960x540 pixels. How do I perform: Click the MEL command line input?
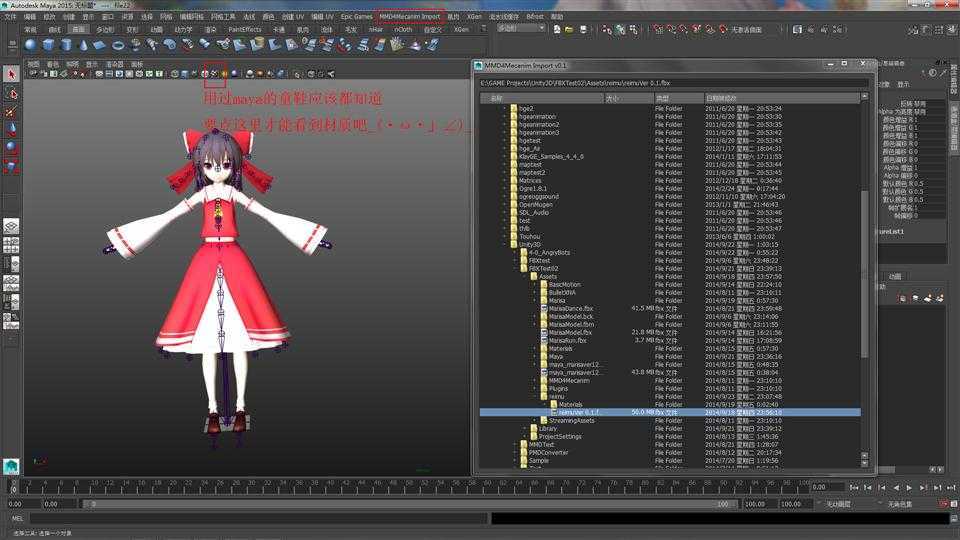pos(258,519)
